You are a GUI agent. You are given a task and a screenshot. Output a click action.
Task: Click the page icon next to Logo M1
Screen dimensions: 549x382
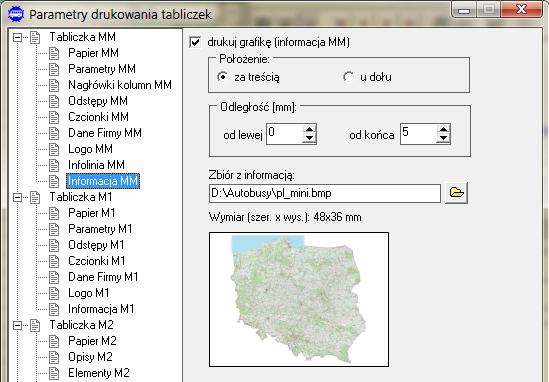coord(54,293)
